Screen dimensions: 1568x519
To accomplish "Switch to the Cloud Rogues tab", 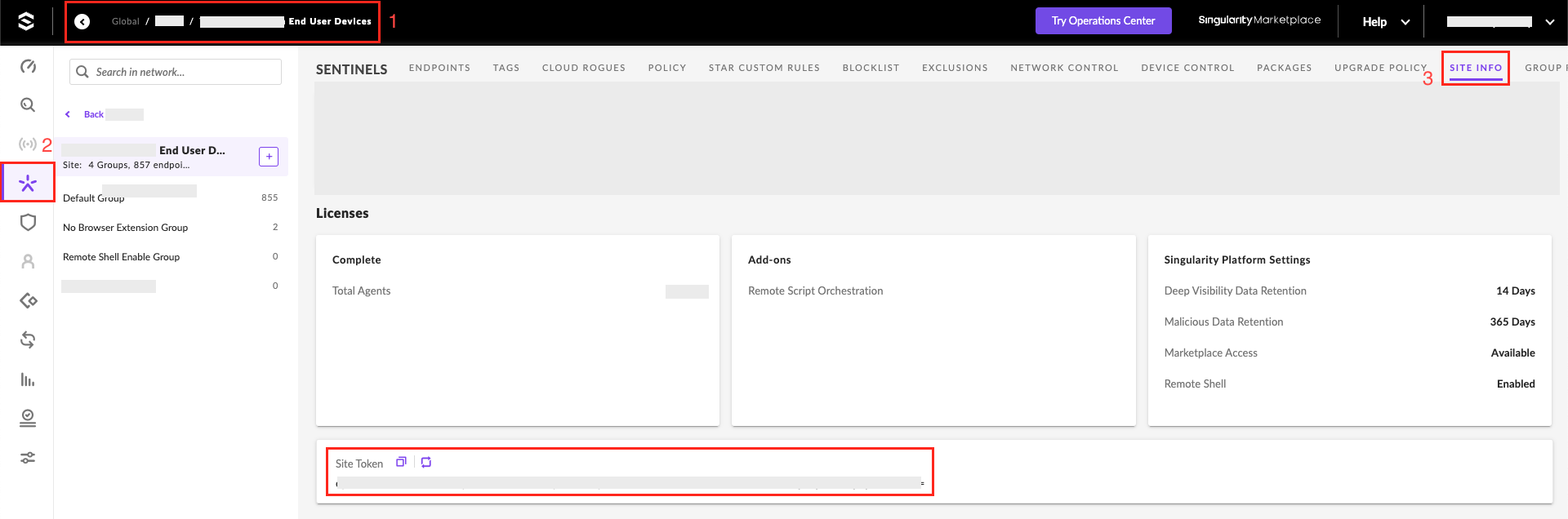I will pyautogui.click(x=584, y=68).
